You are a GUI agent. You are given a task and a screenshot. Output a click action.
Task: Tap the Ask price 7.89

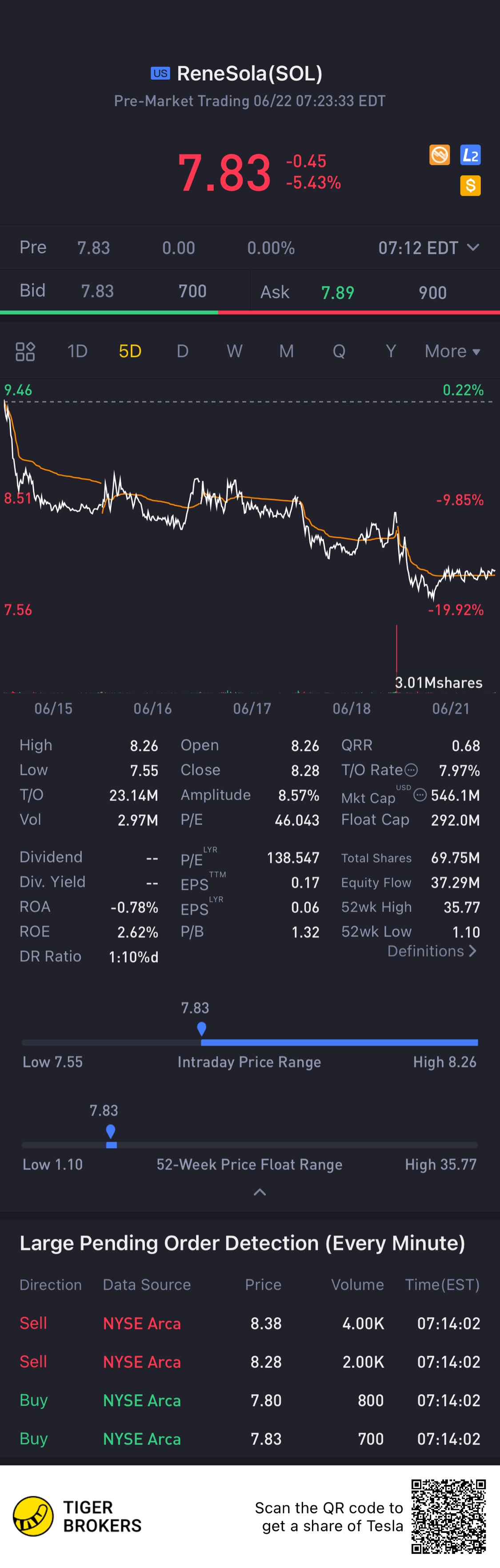(338, 293)
